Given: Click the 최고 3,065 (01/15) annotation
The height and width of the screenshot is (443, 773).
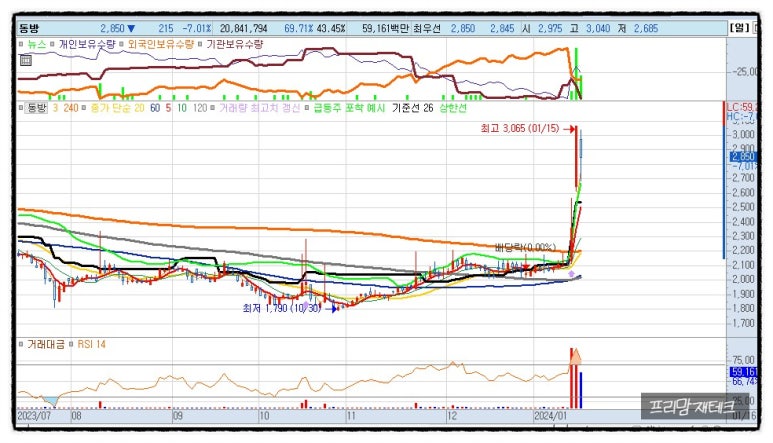Looking at the screenshot, I should (520, 129).
